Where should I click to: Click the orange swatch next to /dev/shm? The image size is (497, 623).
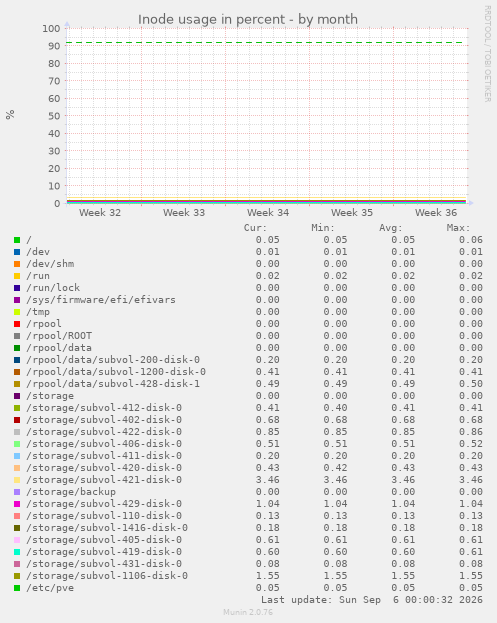point(17,264)
